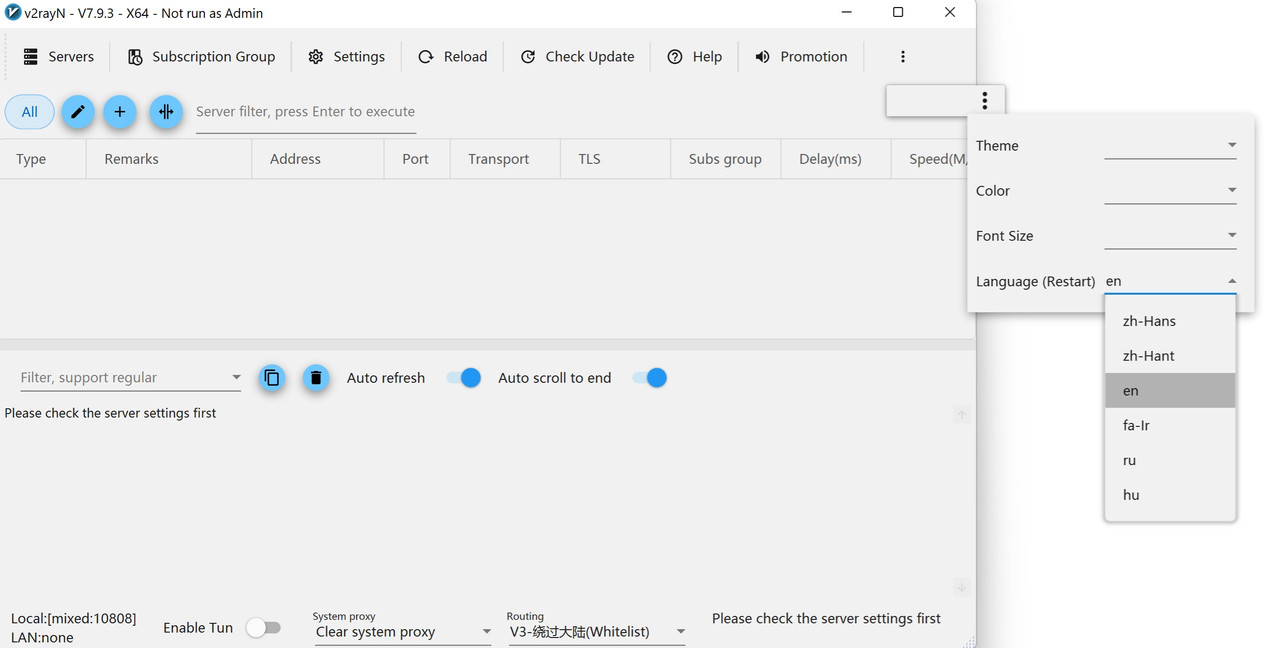Expand the Font Size dropdown
The height and width of the screenshot is (648, 1280).
point(1170,235)
